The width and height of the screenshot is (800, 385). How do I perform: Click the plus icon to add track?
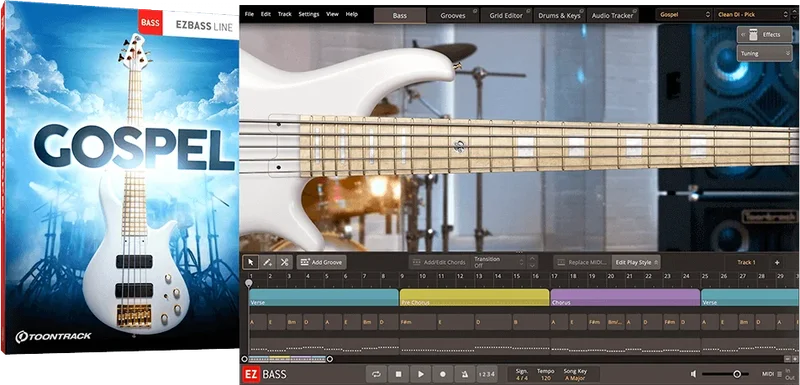click(777, 263)
